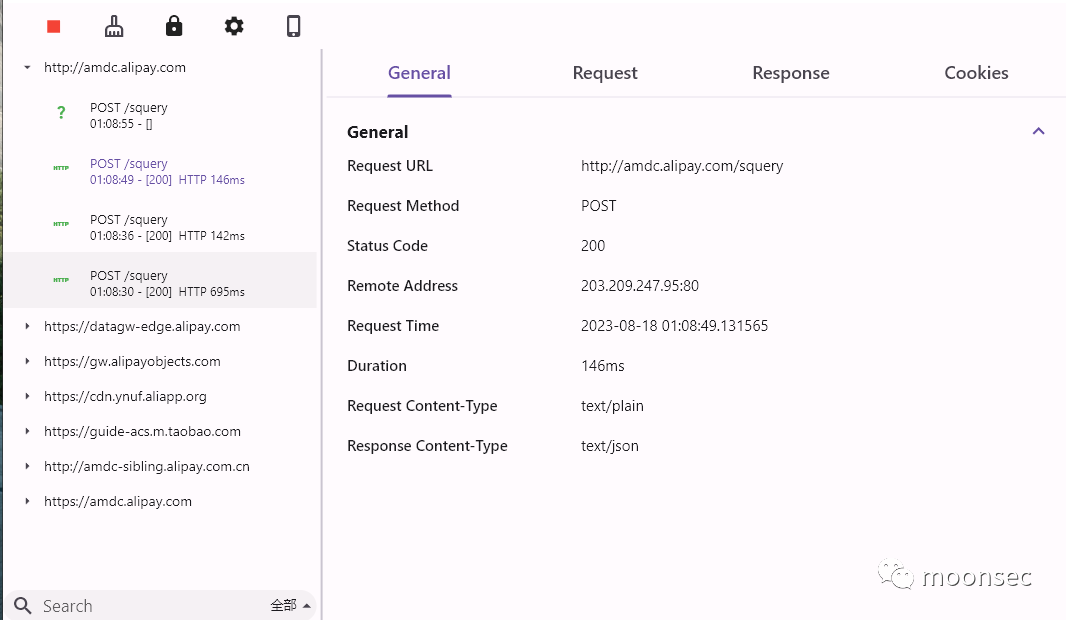This screenshot has height=620, width=1066.
Task: Collapse the amdc.alipay.com http tree node
Action: [x=27, y=68]
